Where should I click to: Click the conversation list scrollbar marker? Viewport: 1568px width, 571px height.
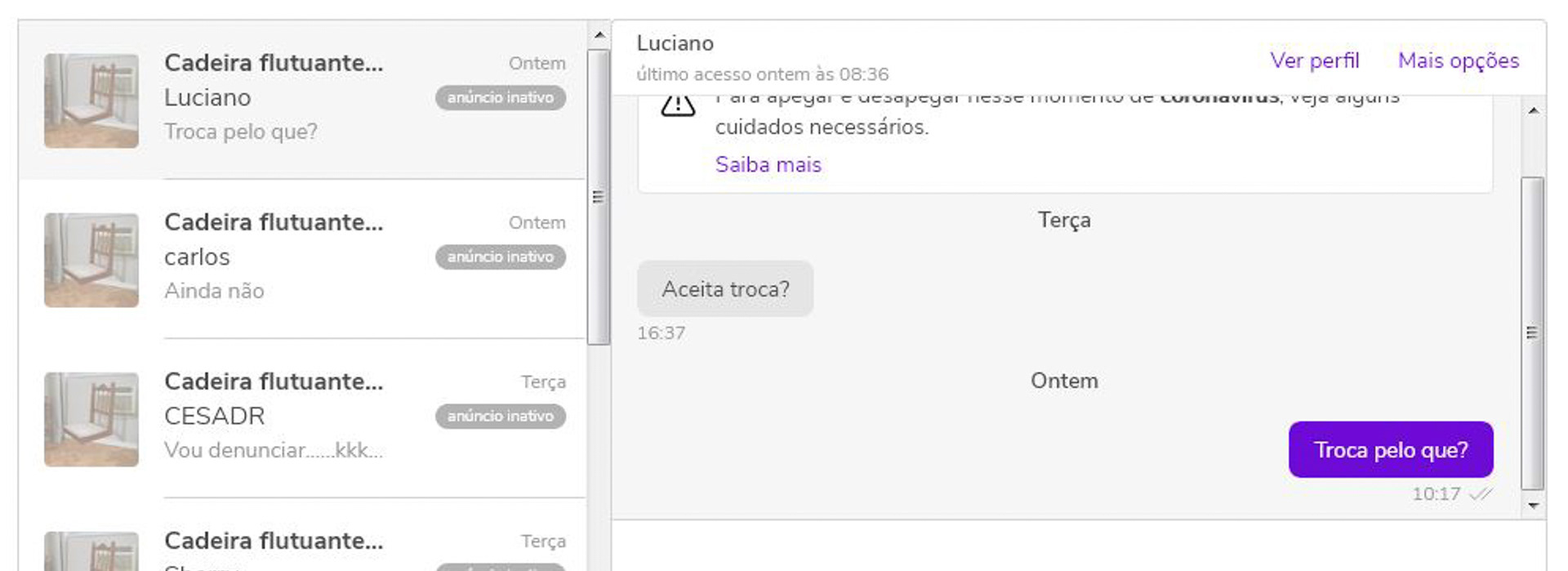click(600, 196)
